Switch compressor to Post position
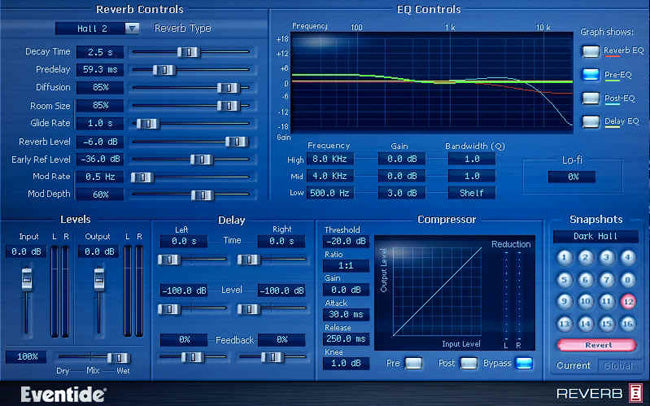The width and height of the screenshot is (650, 406). click(468, 363)
